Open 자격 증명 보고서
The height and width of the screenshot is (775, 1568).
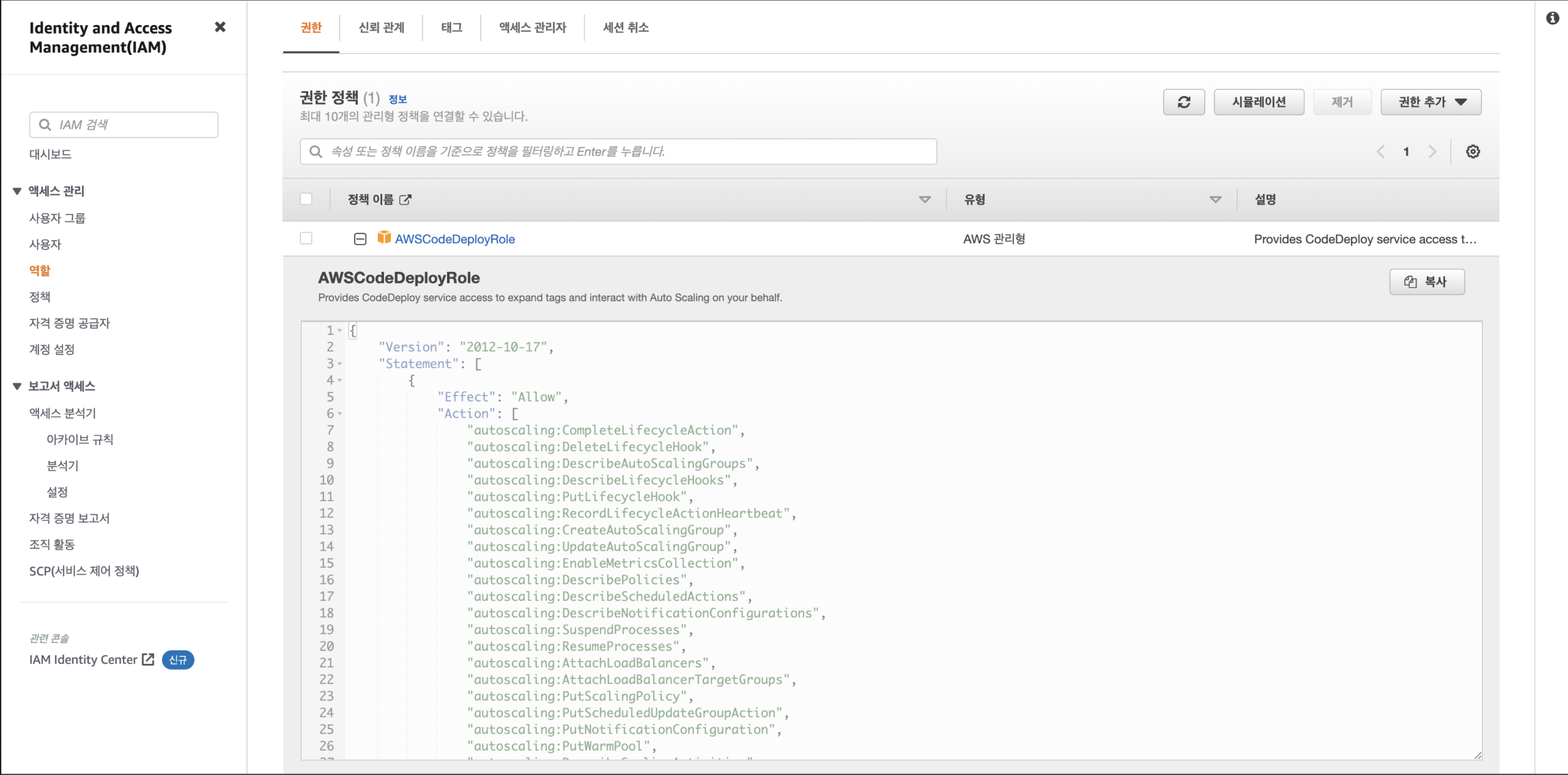70,518
